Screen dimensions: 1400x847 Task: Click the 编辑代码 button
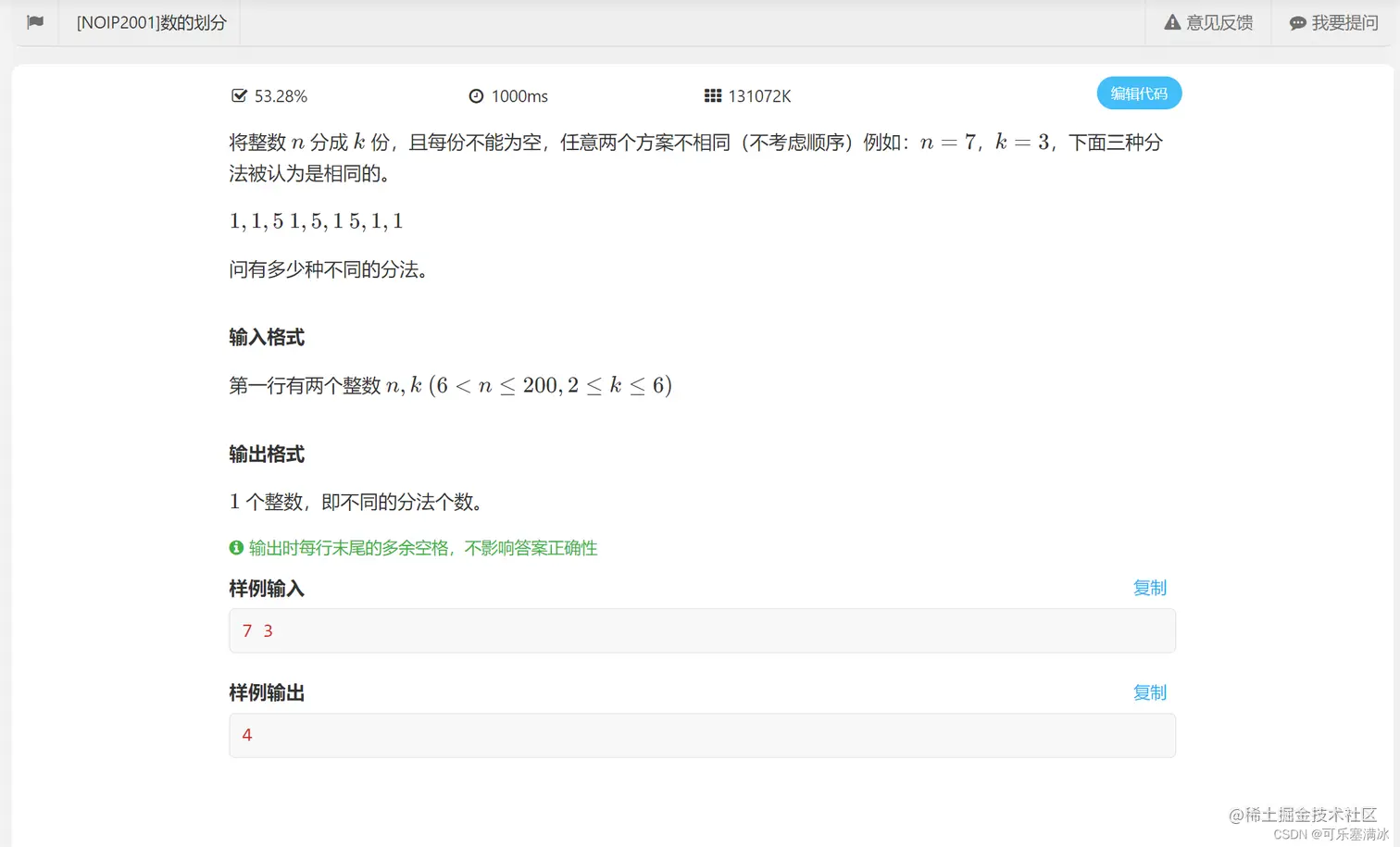[x=1139, y=93]
